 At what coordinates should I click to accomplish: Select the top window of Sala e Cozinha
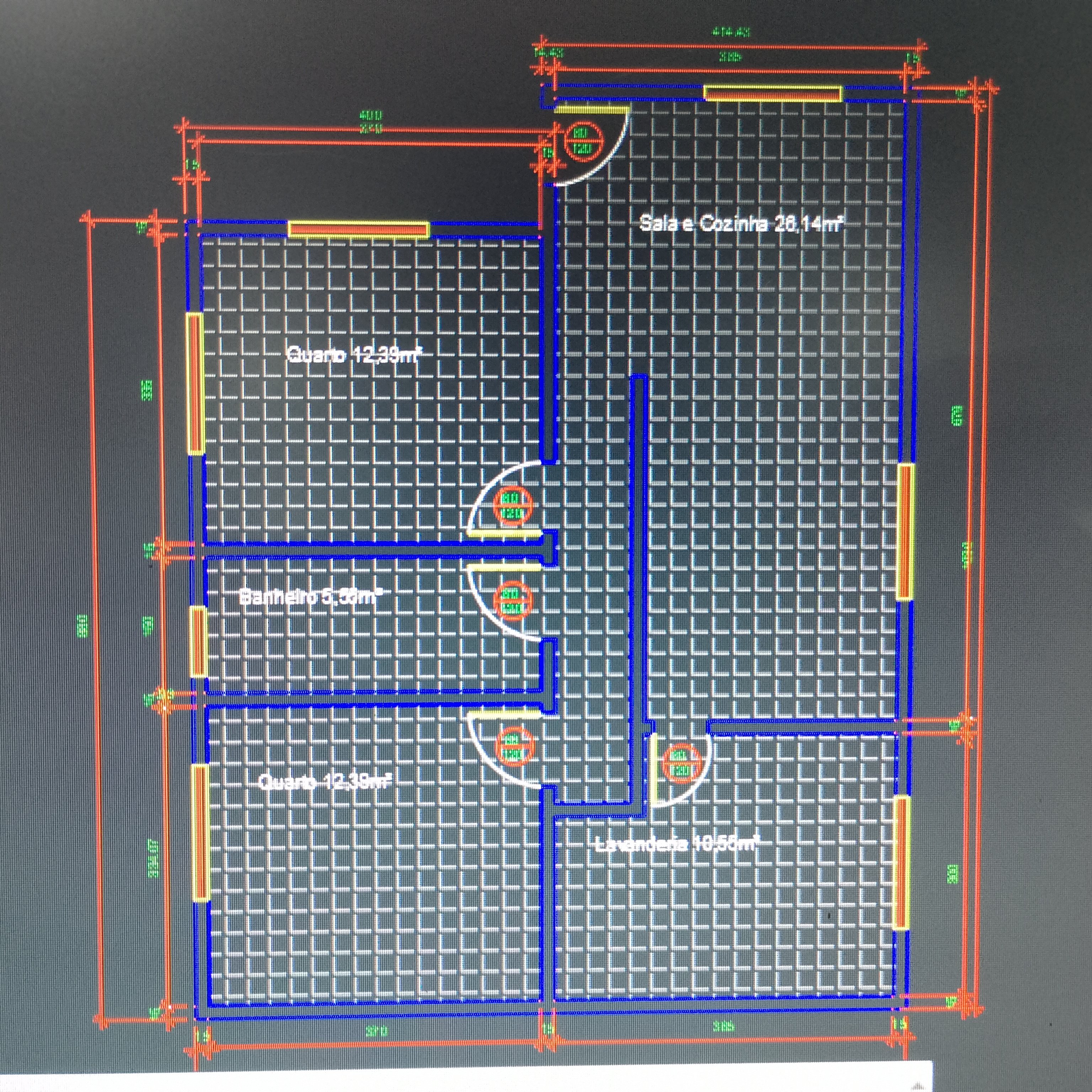[773, 94]
